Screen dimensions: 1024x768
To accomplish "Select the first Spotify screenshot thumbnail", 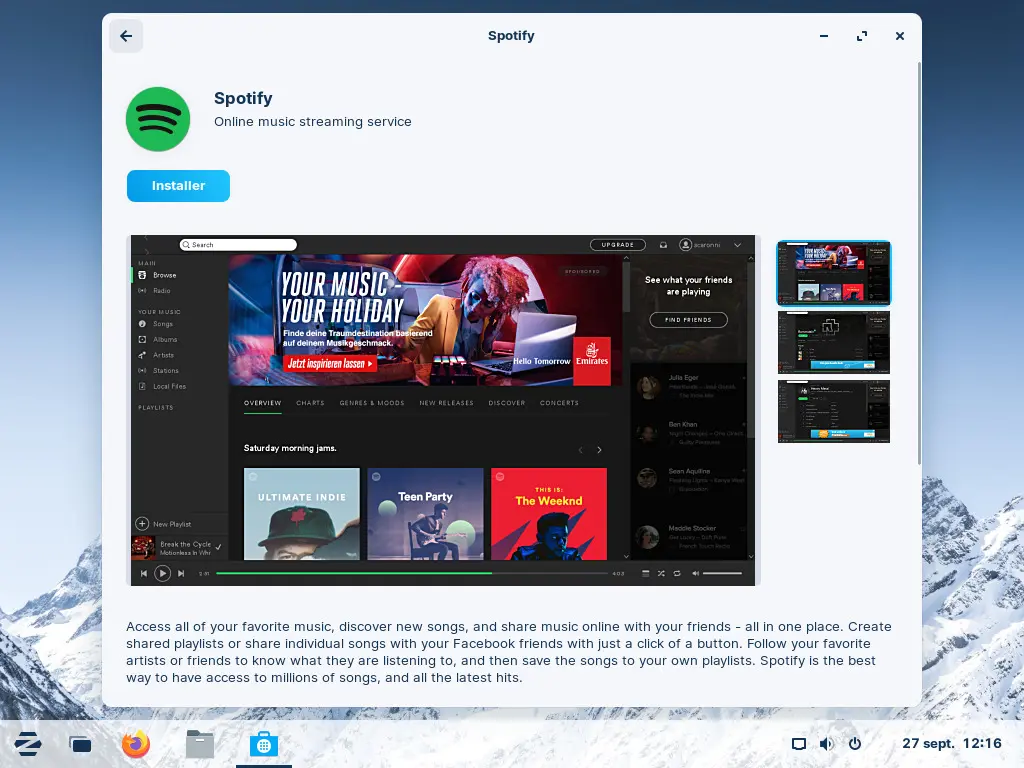I will tap(833, 273).
